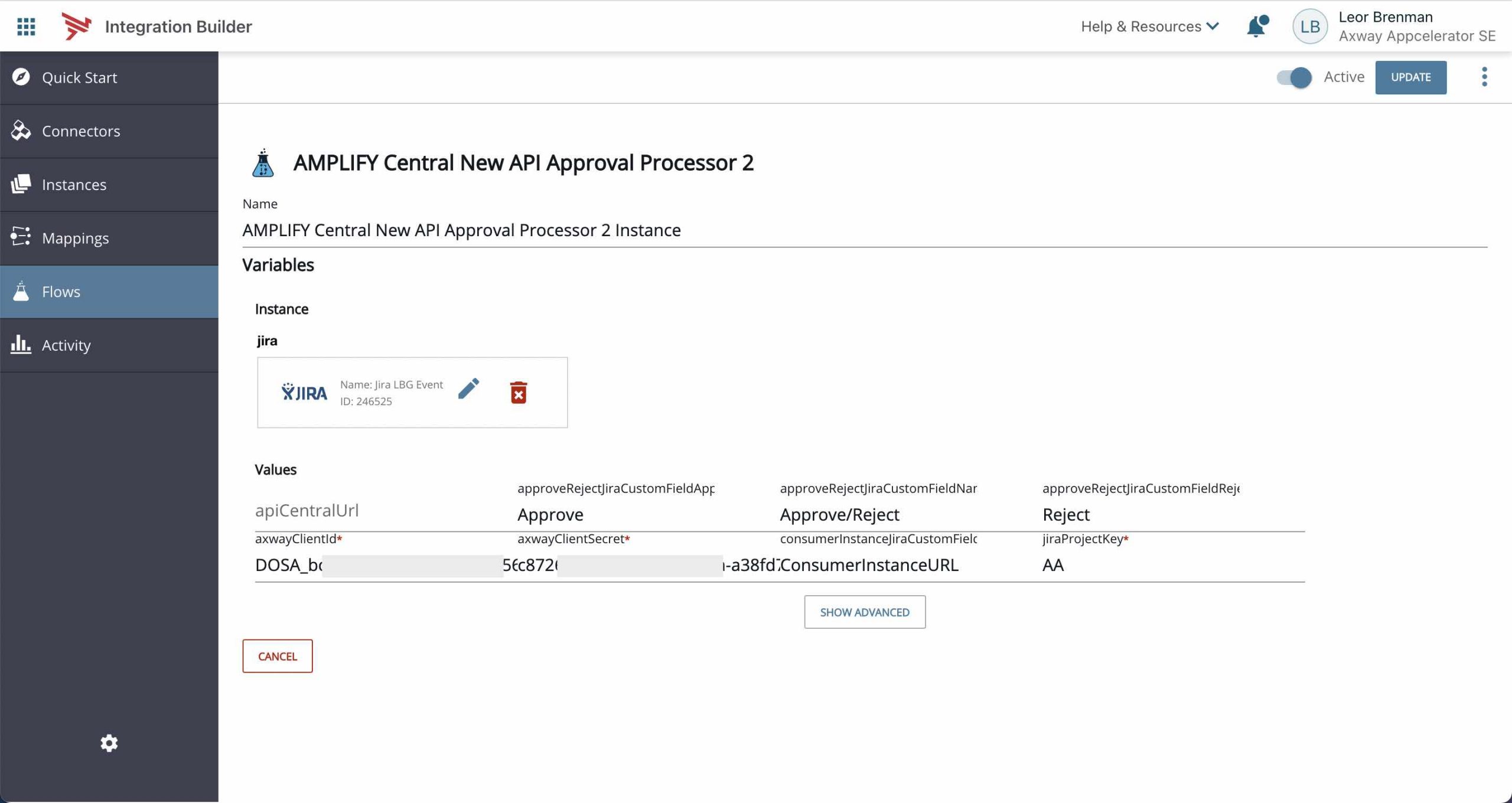Focus the apiCentralUrl field
This screenshot has width=1512, height=803.
(386, 510)
